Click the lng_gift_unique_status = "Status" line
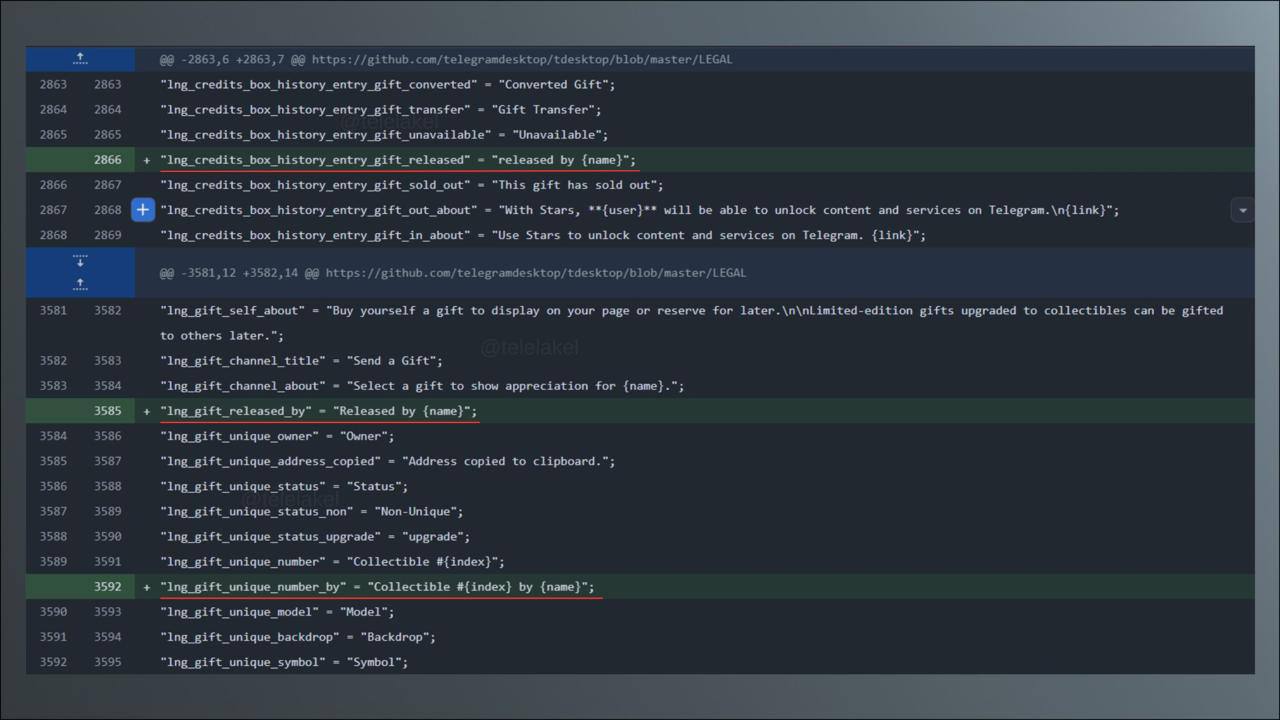This screenshot has width=1280, height=720. tap(284, 486)
